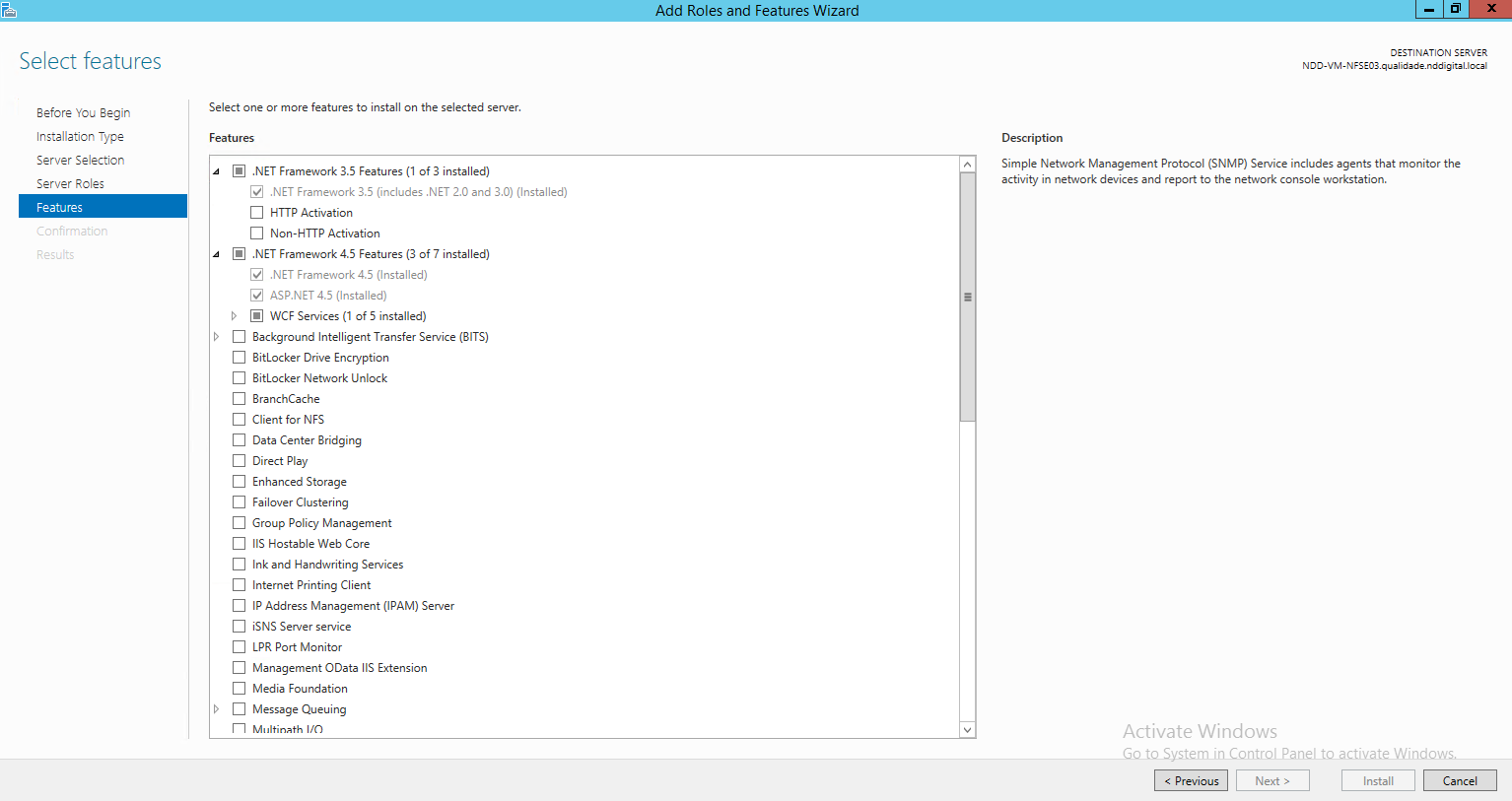Screen dimensions: 1512x801
Task: Collapse the .NET Framework 3.5 Features group
Action: 216,170
